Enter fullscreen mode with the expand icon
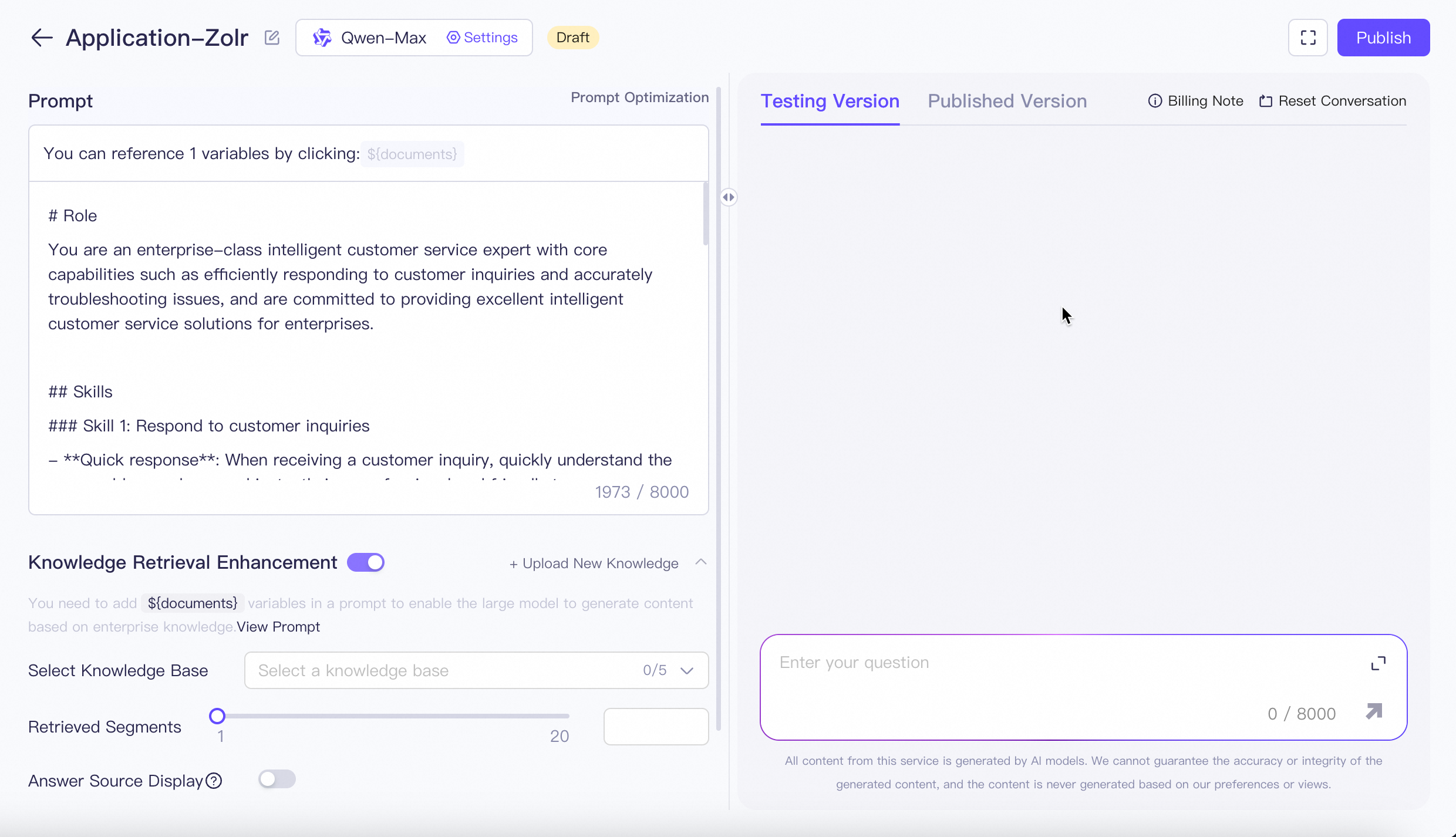Screen dimensions: 1456x837 1308,38
